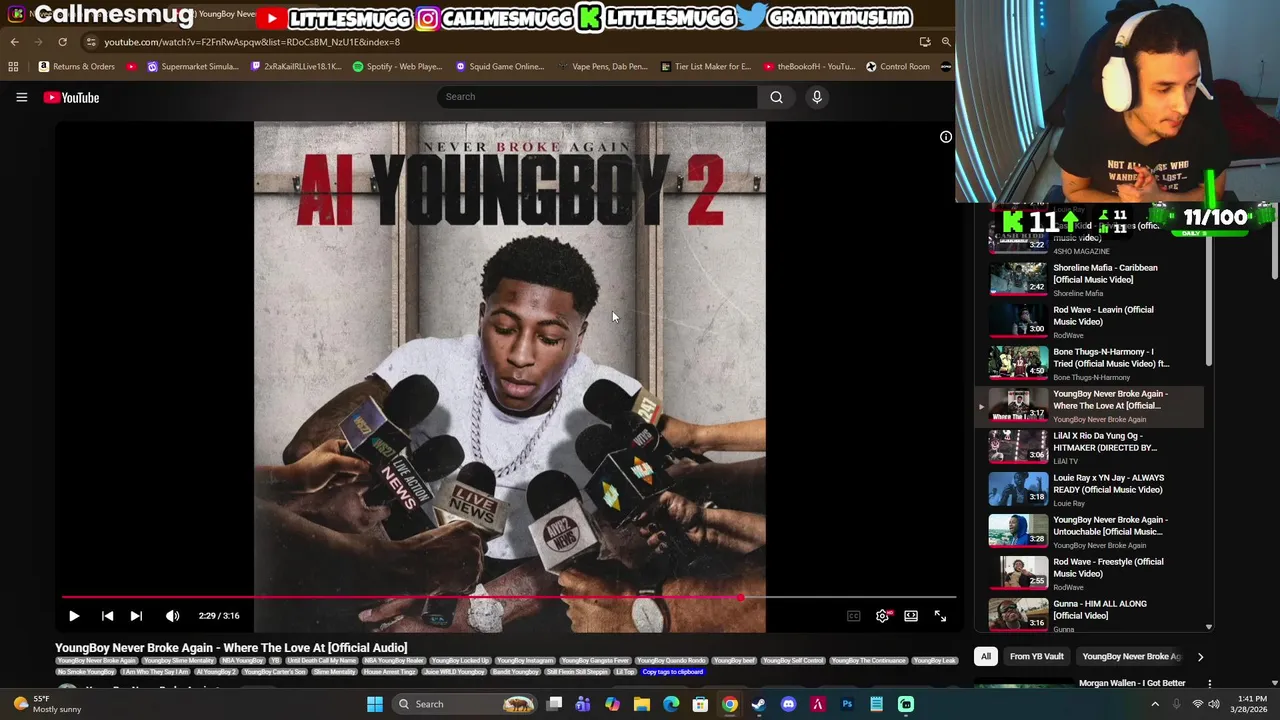Show video info card icon
The height and width of the screenshot is (720, 1280).
[x=945, y=137]
